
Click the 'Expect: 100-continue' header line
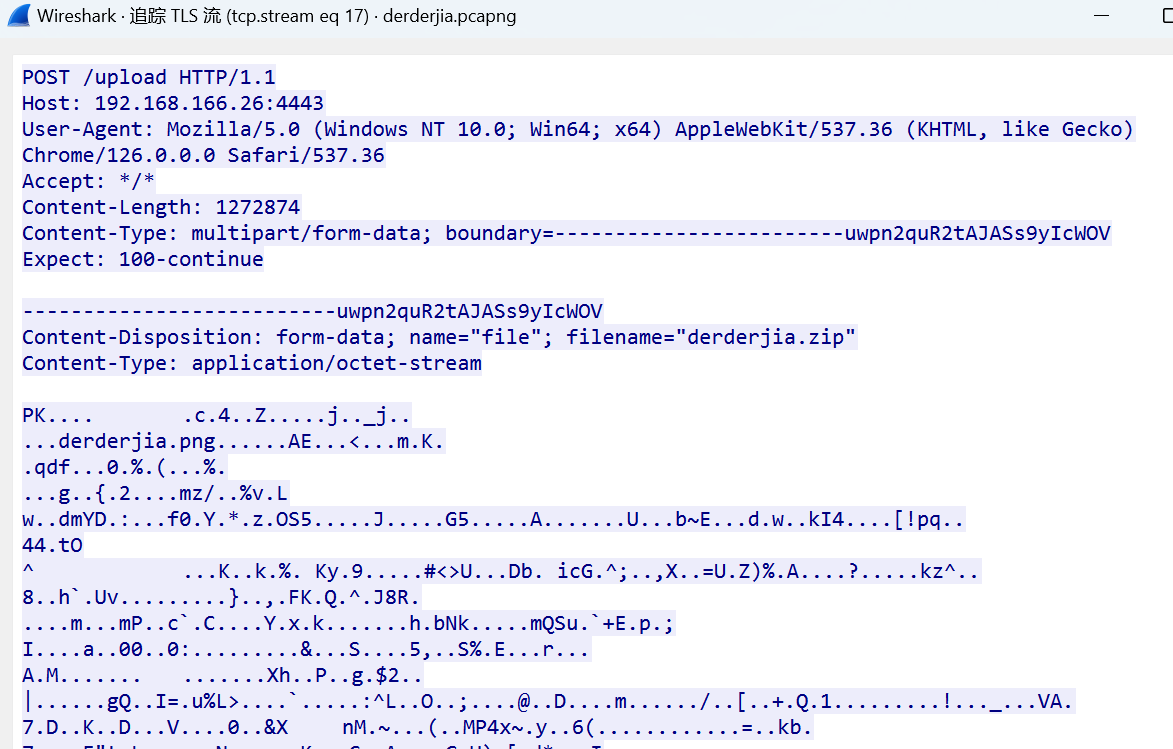(x=143, y=260)
